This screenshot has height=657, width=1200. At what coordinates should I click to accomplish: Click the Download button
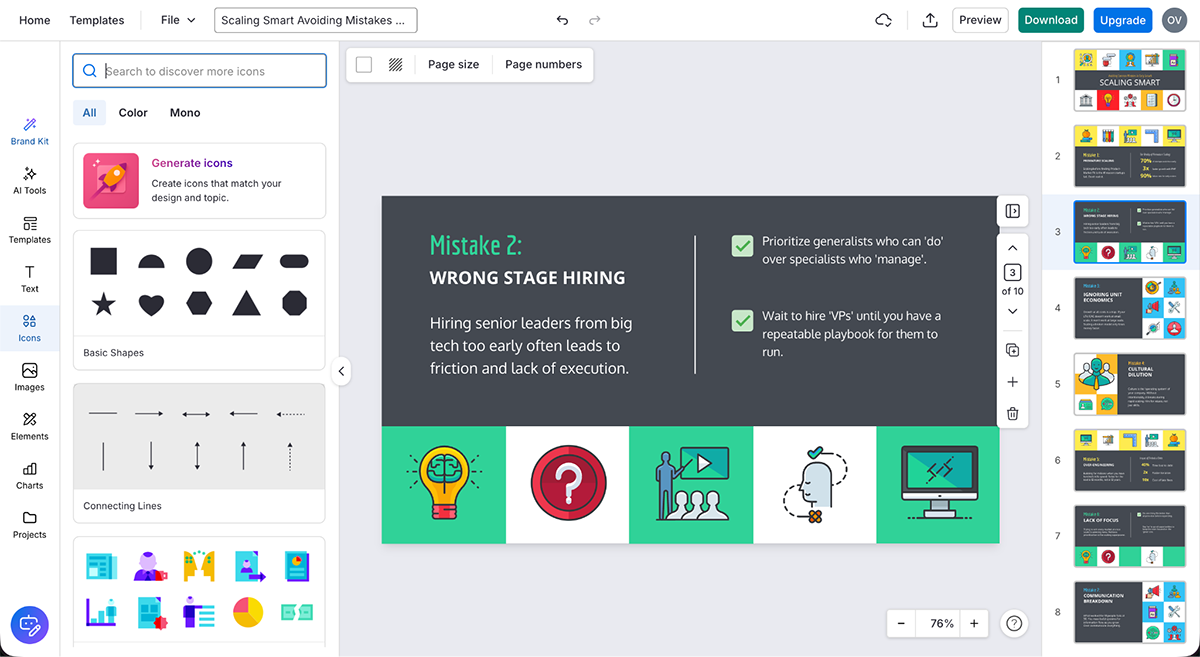(1051, 20)
